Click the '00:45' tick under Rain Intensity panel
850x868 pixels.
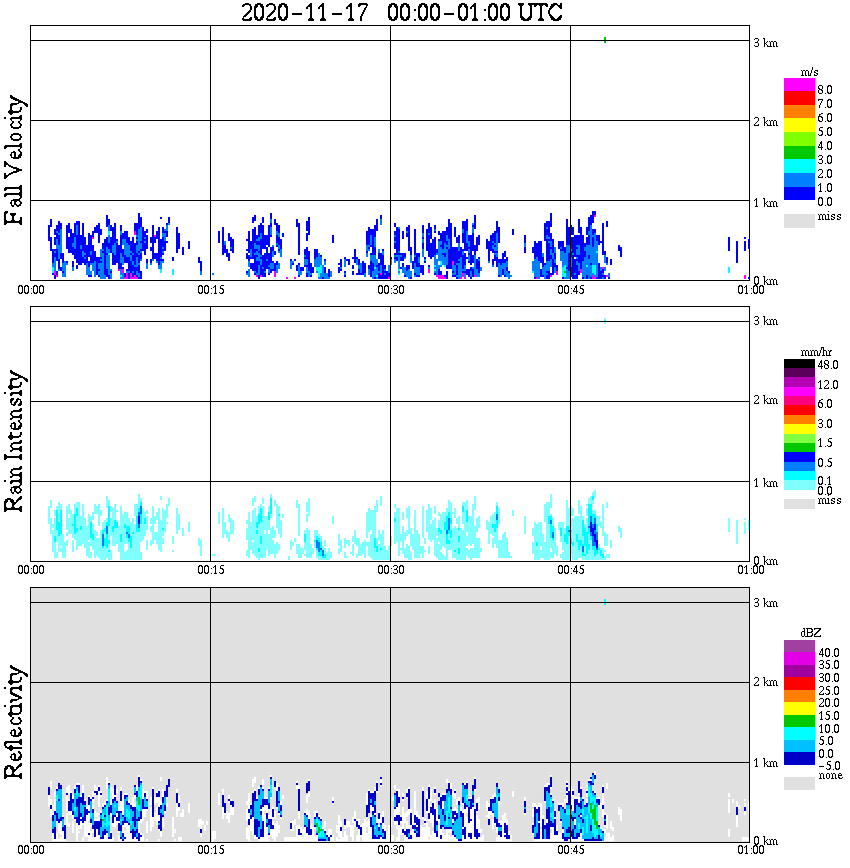tap(570, 570)
